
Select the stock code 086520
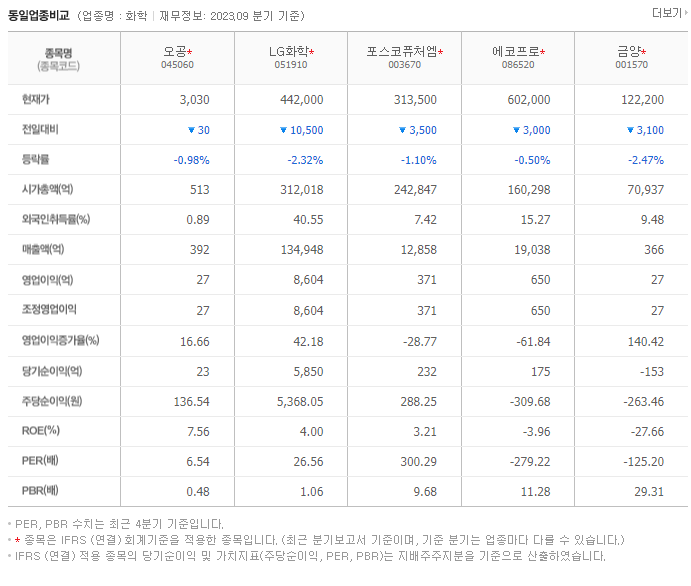tap(518, 65)
